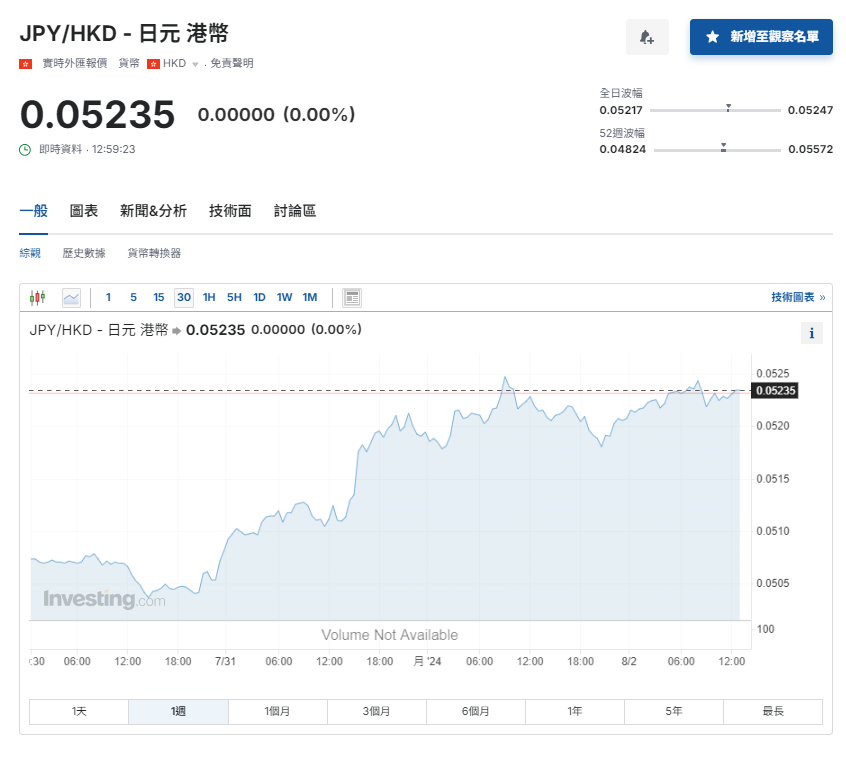This screenshot has width=846, height=763.
Task: Switch to 1H timeframe
Action: pos(208,297)
